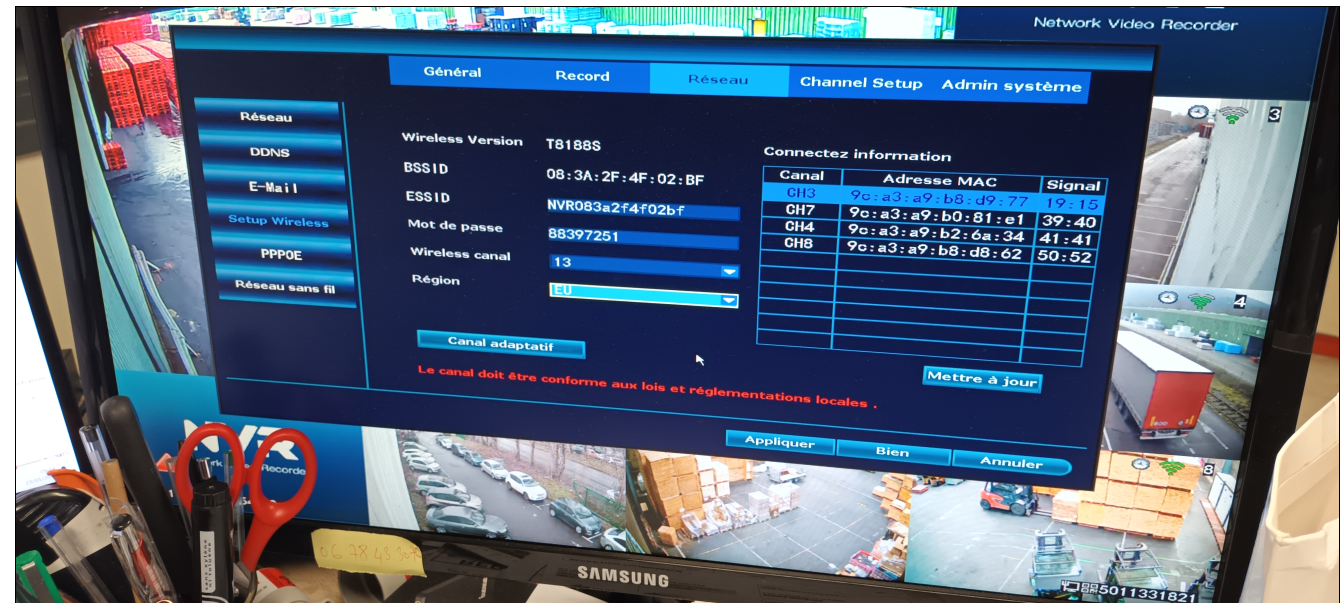Viewport: 1342px width, 603px height.
Task: Select the CH8 row in the table
Action: tap(927, 249)
